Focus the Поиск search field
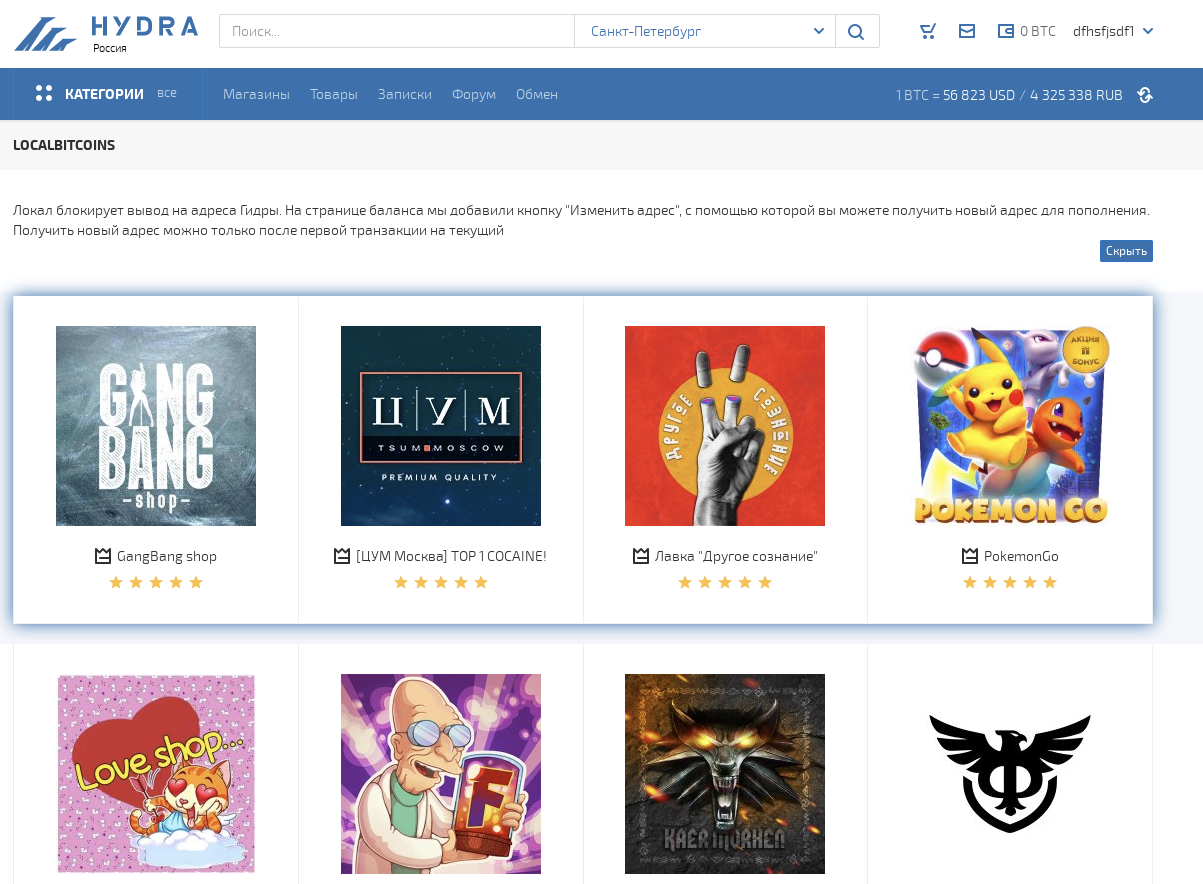Viewport: 1203px width, 884px height. click(397, 31)
